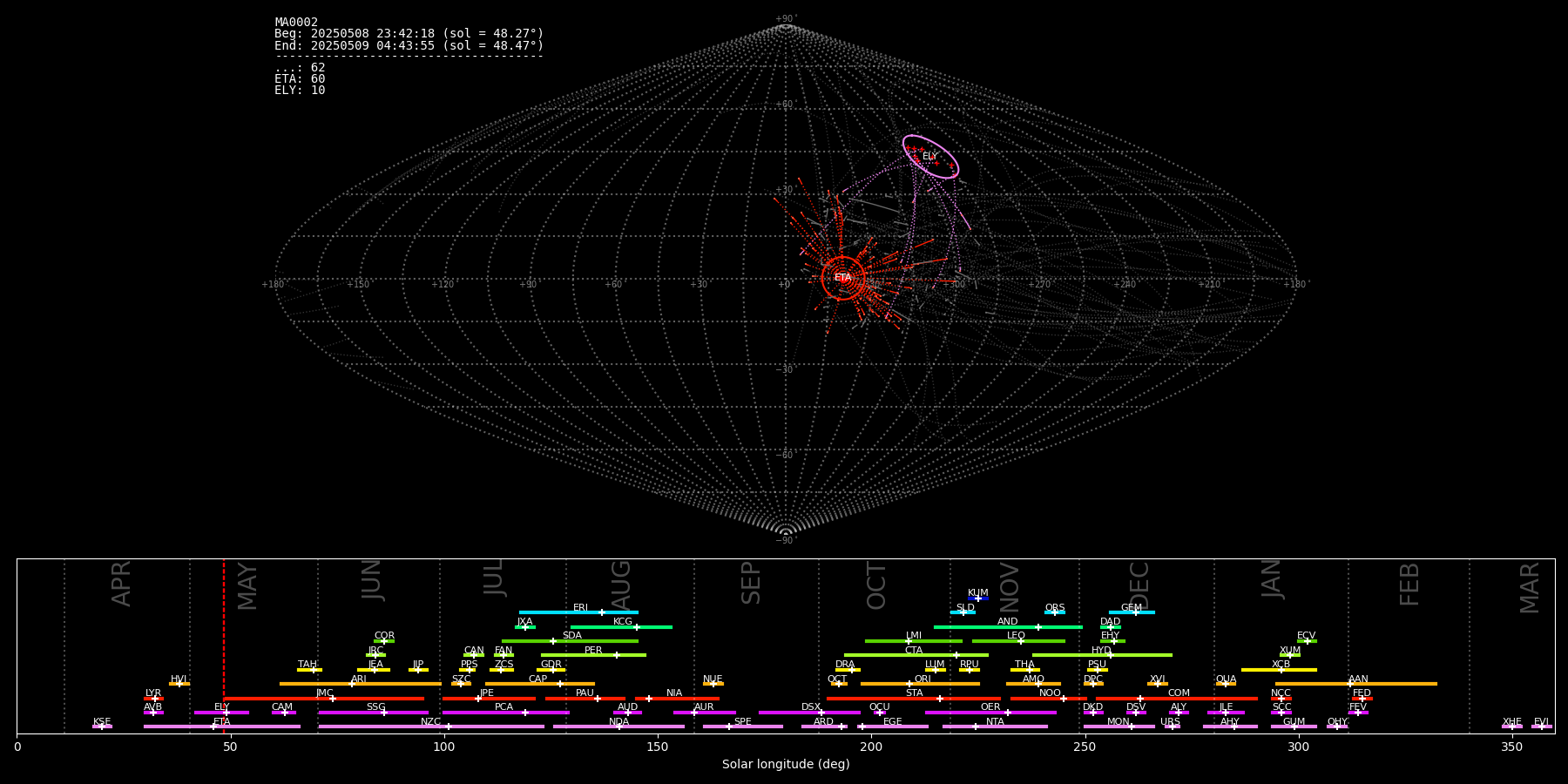Image resolution: width=1568 pixels, height=784 pixels.
Task: Click the XHE shower bar
Action: tap(1511, 727)
